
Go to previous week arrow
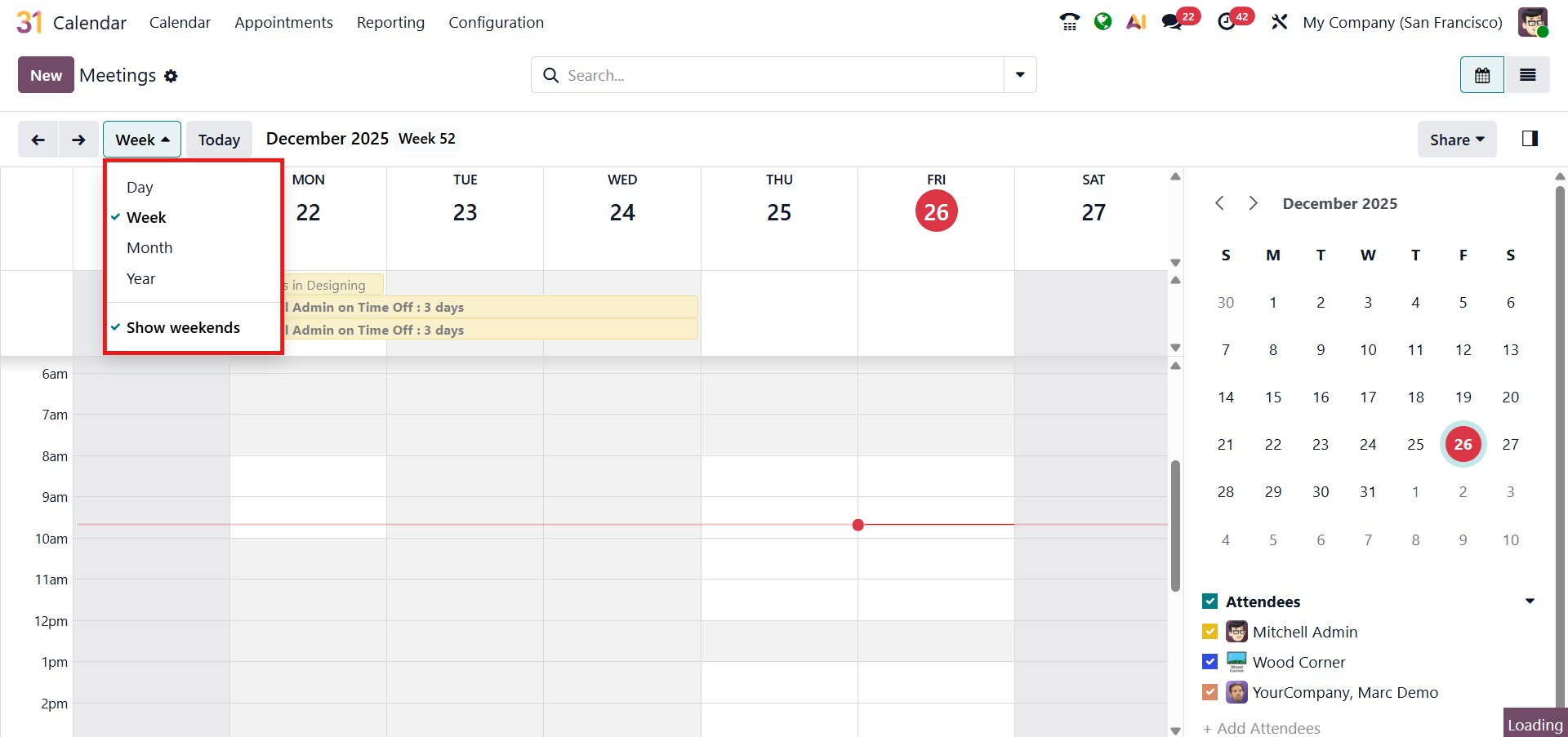[38, 140]
